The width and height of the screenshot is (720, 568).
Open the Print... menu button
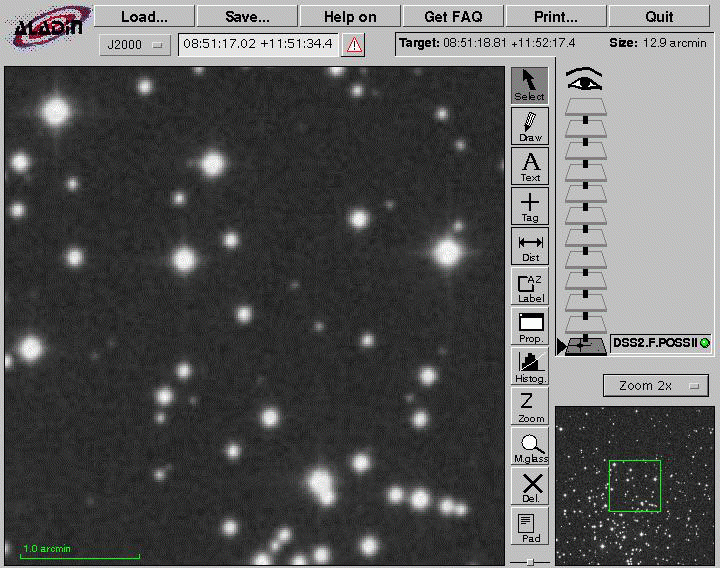556,17
